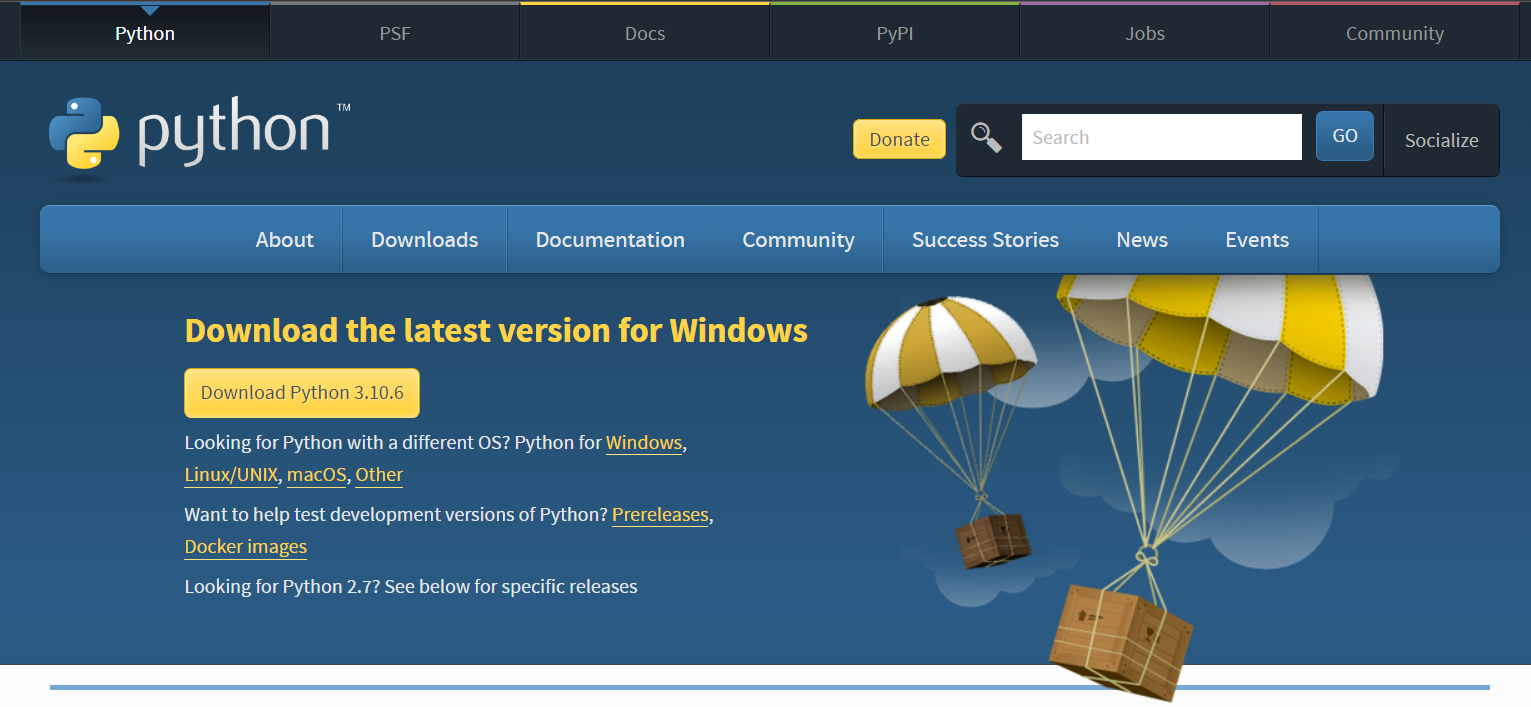Open the Python tab in top bar

coord(145,33)
